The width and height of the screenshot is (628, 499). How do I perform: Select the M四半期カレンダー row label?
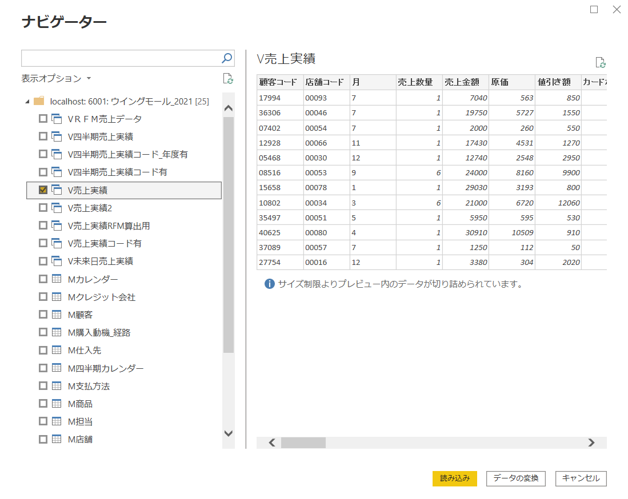[105, 368]
